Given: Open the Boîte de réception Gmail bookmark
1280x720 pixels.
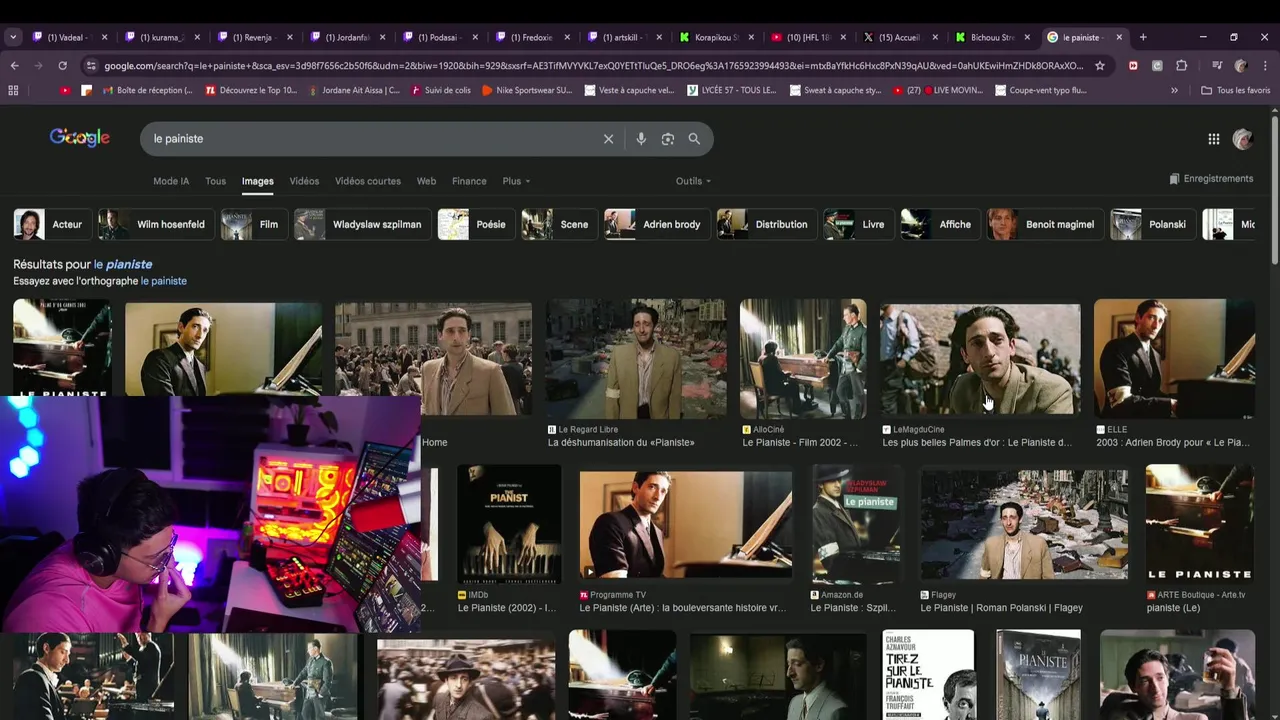Looking at the screenshot, I should pos(148,90).
